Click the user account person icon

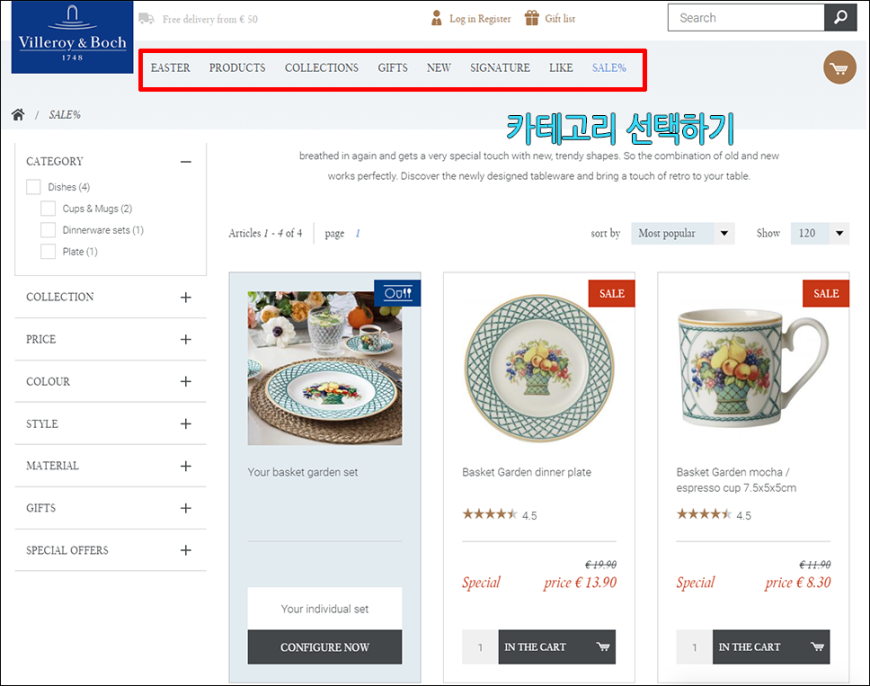point(437,18)
